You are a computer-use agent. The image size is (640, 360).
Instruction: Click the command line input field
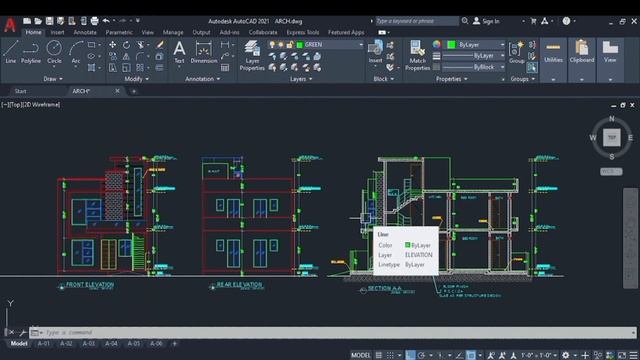332,333
